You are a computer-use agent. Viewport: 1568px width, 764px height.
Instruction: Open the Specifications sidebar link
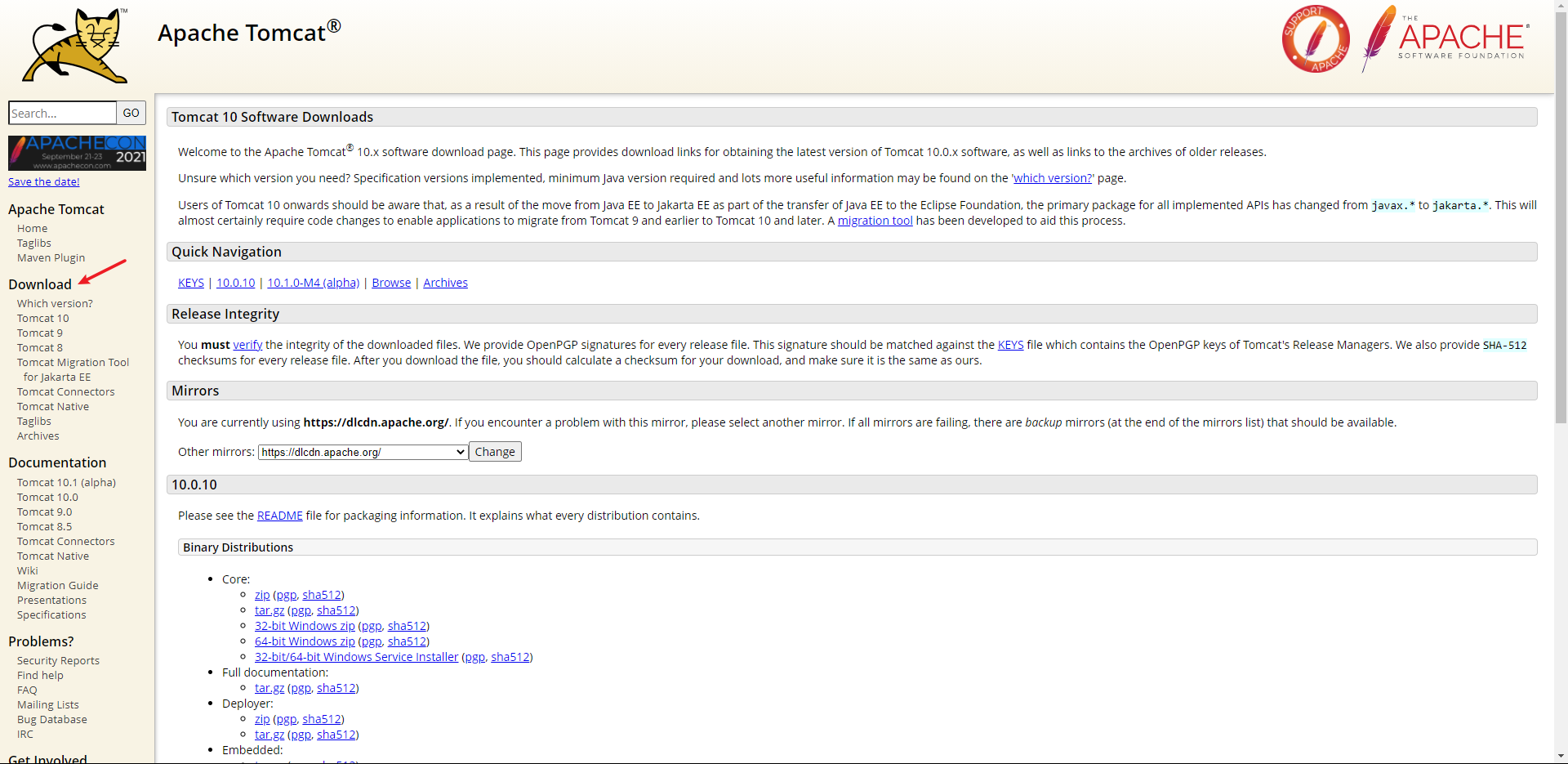[51, 615]
